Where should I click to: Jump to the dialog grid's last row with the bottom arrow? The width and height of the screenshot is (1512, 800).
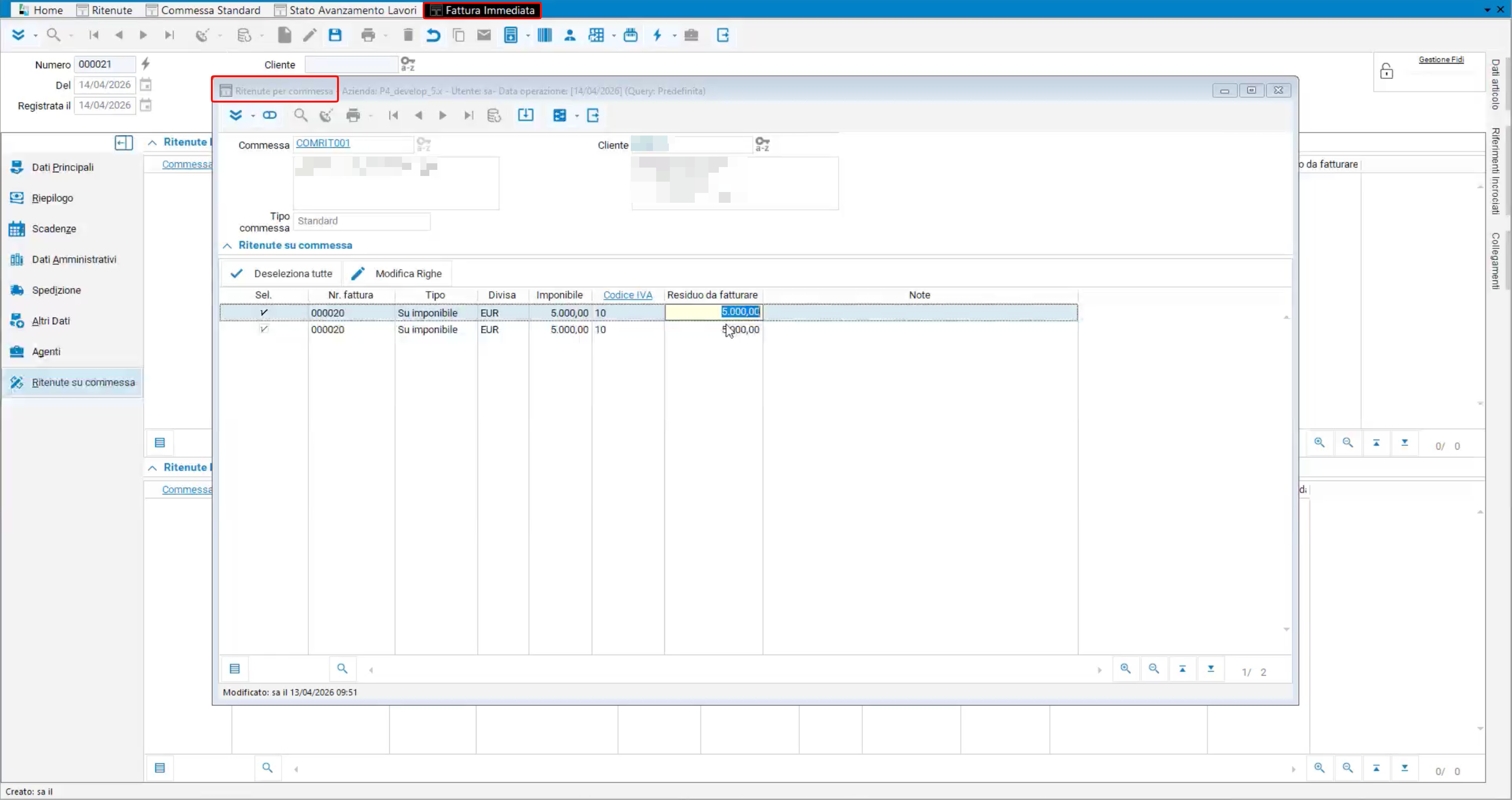[x=1210, y=669]
